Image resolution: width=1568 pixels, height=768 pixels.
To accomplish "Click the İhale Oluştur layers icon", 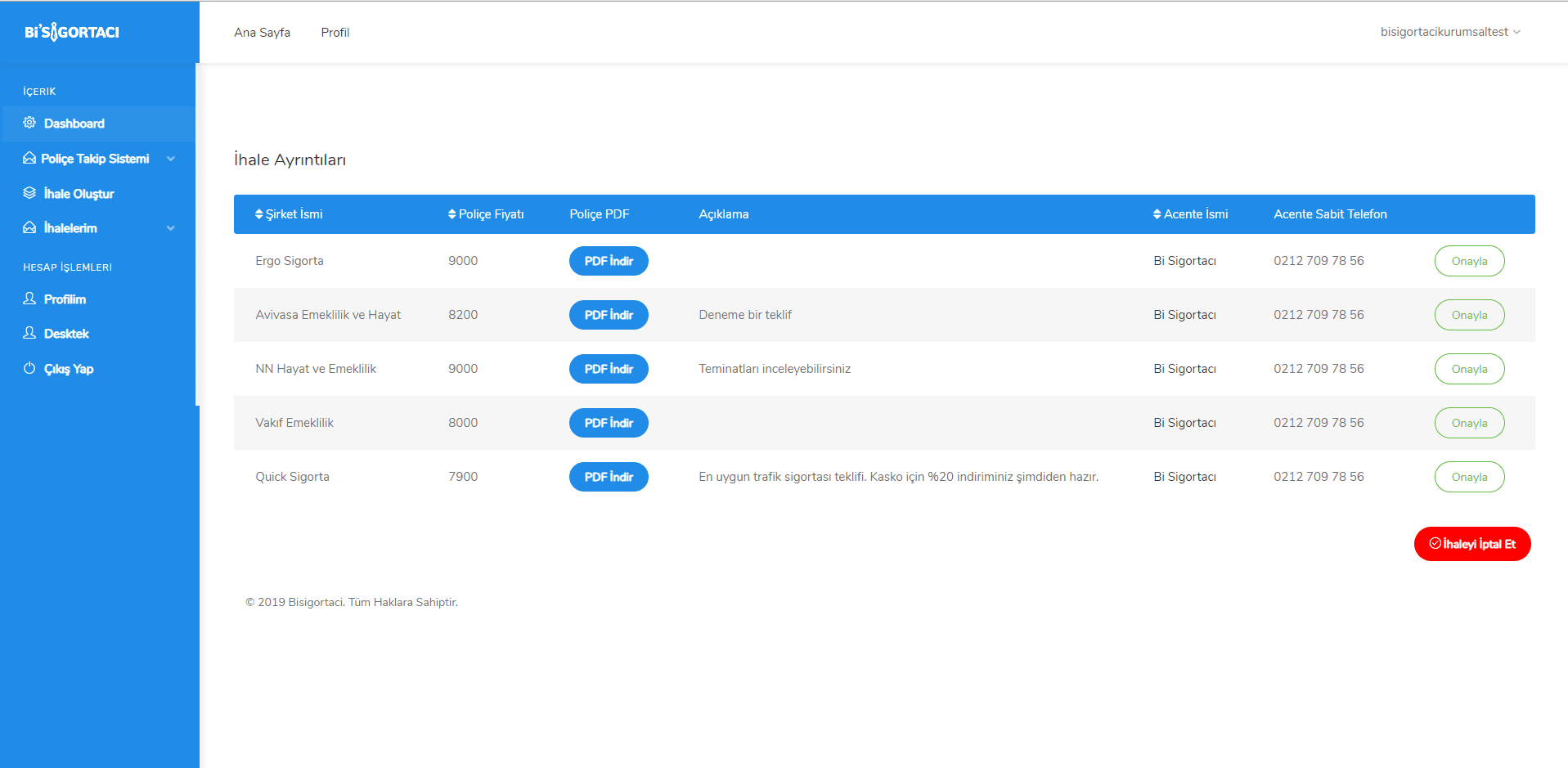I will pos(29,193).
